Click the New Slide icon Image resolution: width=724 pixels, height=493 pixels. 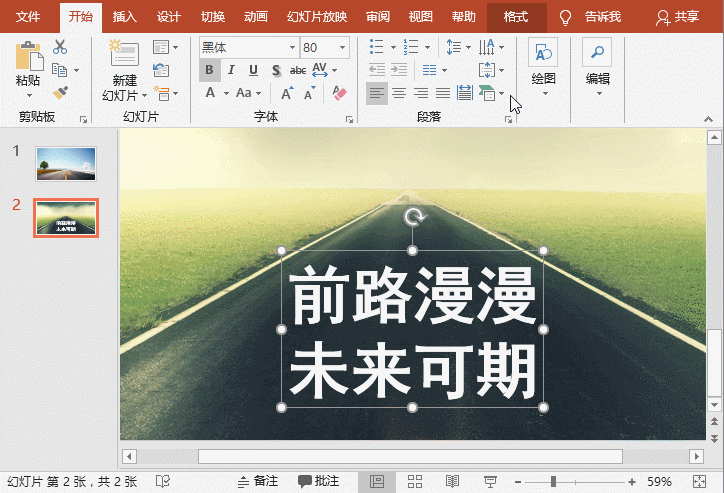[124, 52]
